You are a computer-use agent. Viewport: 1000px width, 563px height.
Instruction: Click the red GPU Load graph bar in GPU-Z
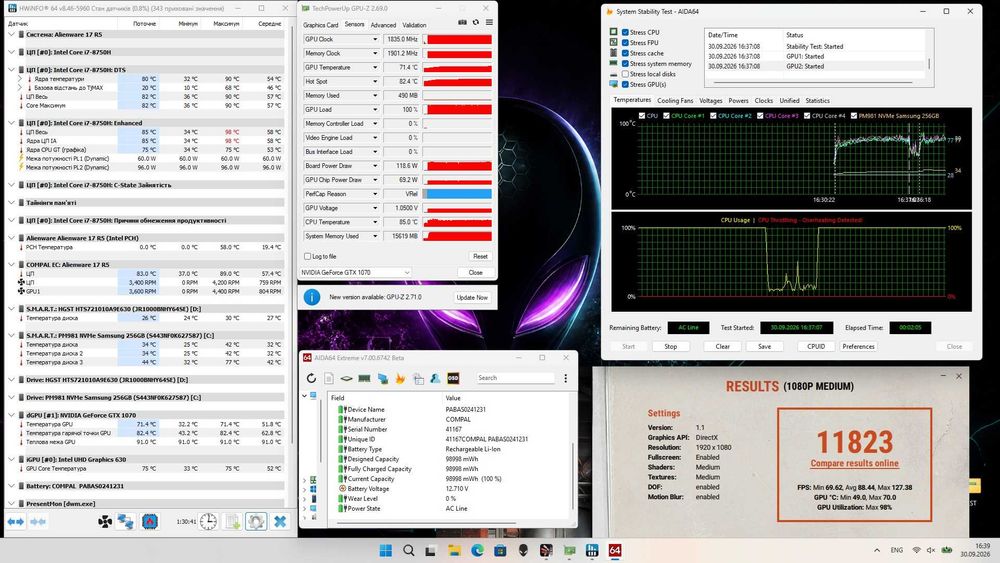[458, 110]
